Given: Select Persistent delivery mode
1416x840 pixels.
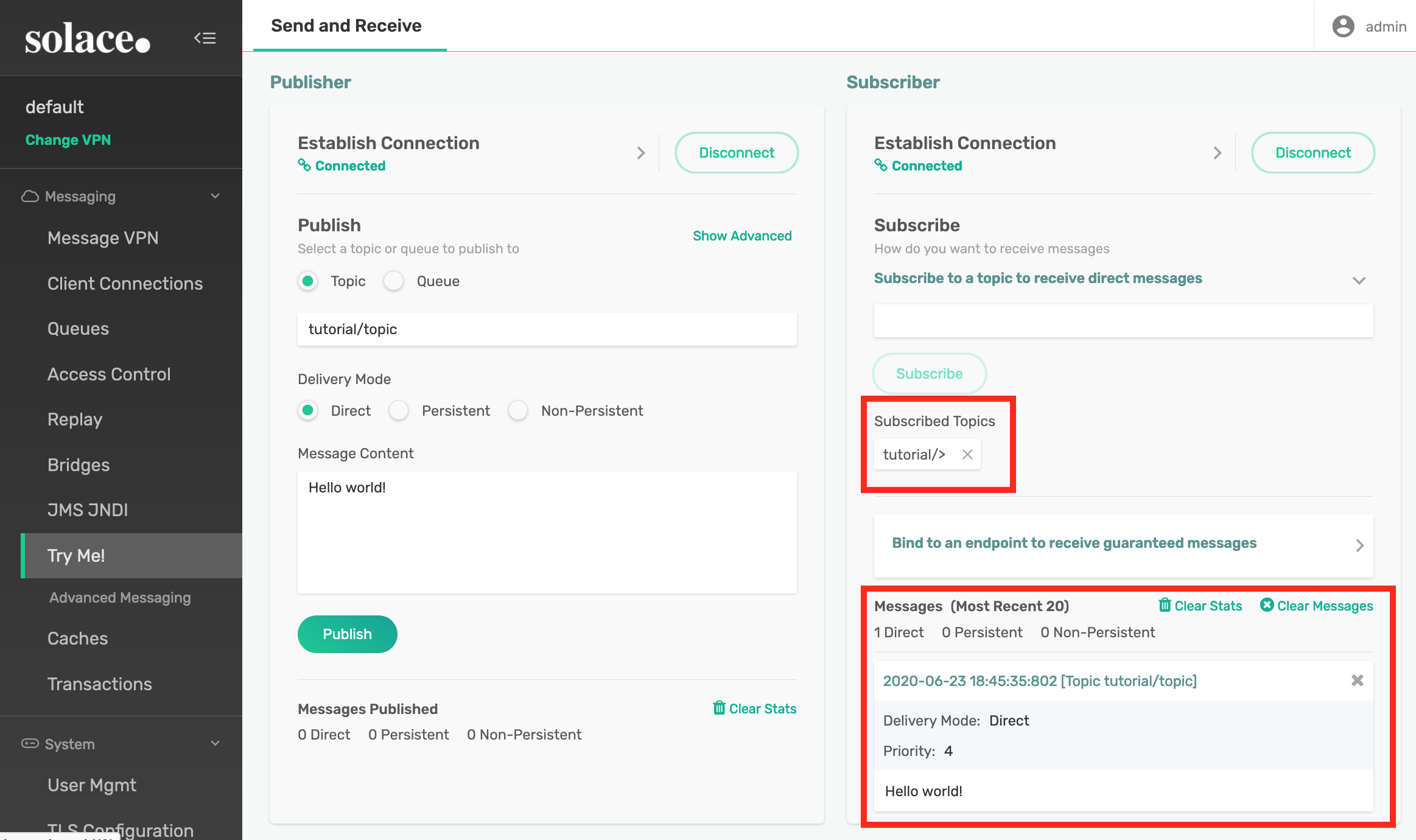Looking at the screenshot, I should pyautogui.click(x=399, y=411).
